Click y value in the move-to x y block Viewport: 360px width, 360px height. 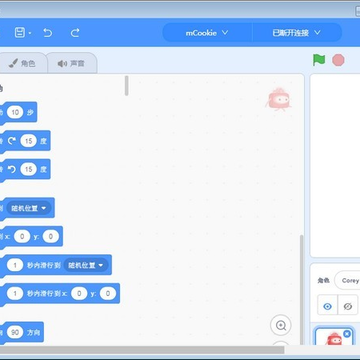click(51, 237)
